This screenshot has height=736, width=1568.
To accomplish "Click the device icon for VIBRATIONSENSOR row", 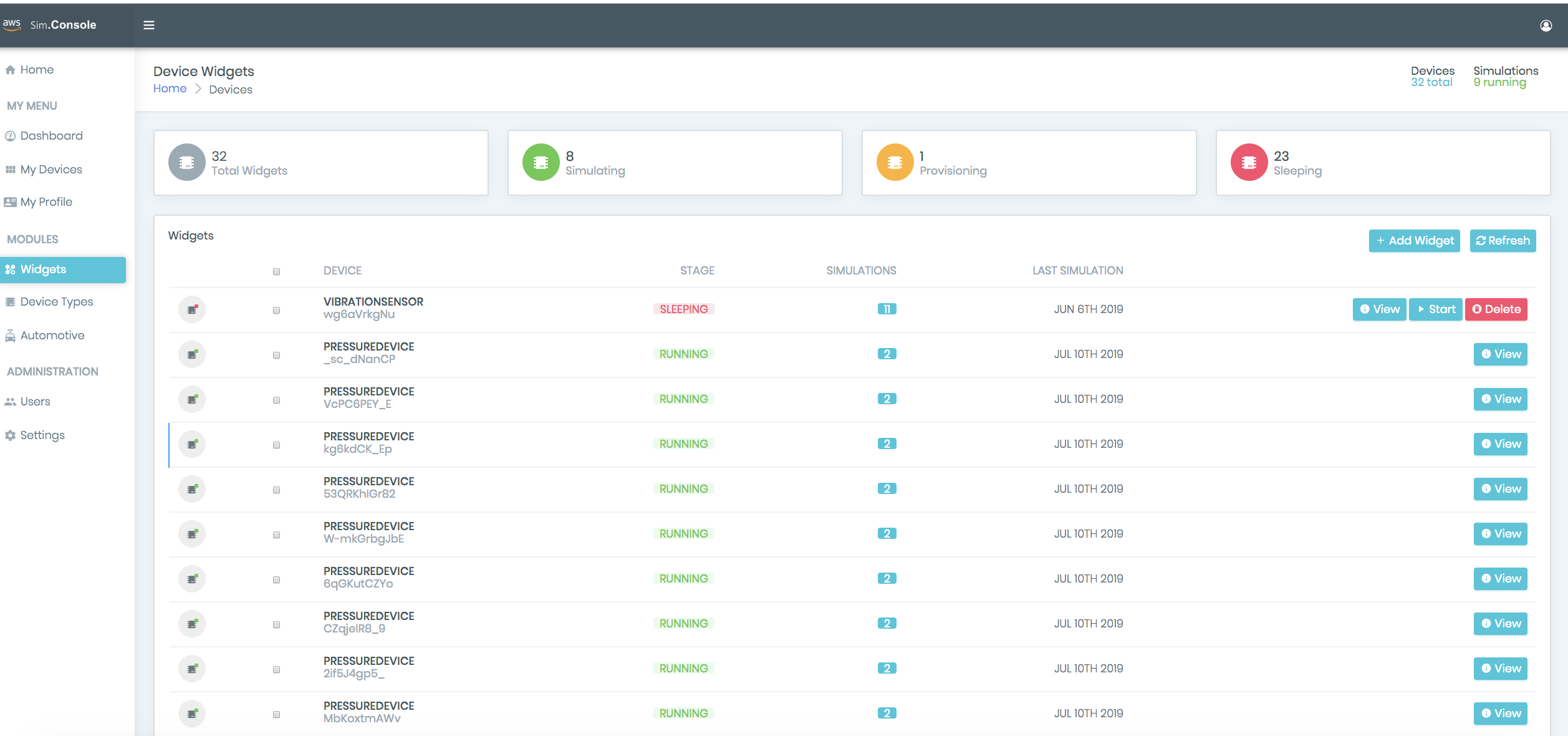I will [192, 309].
